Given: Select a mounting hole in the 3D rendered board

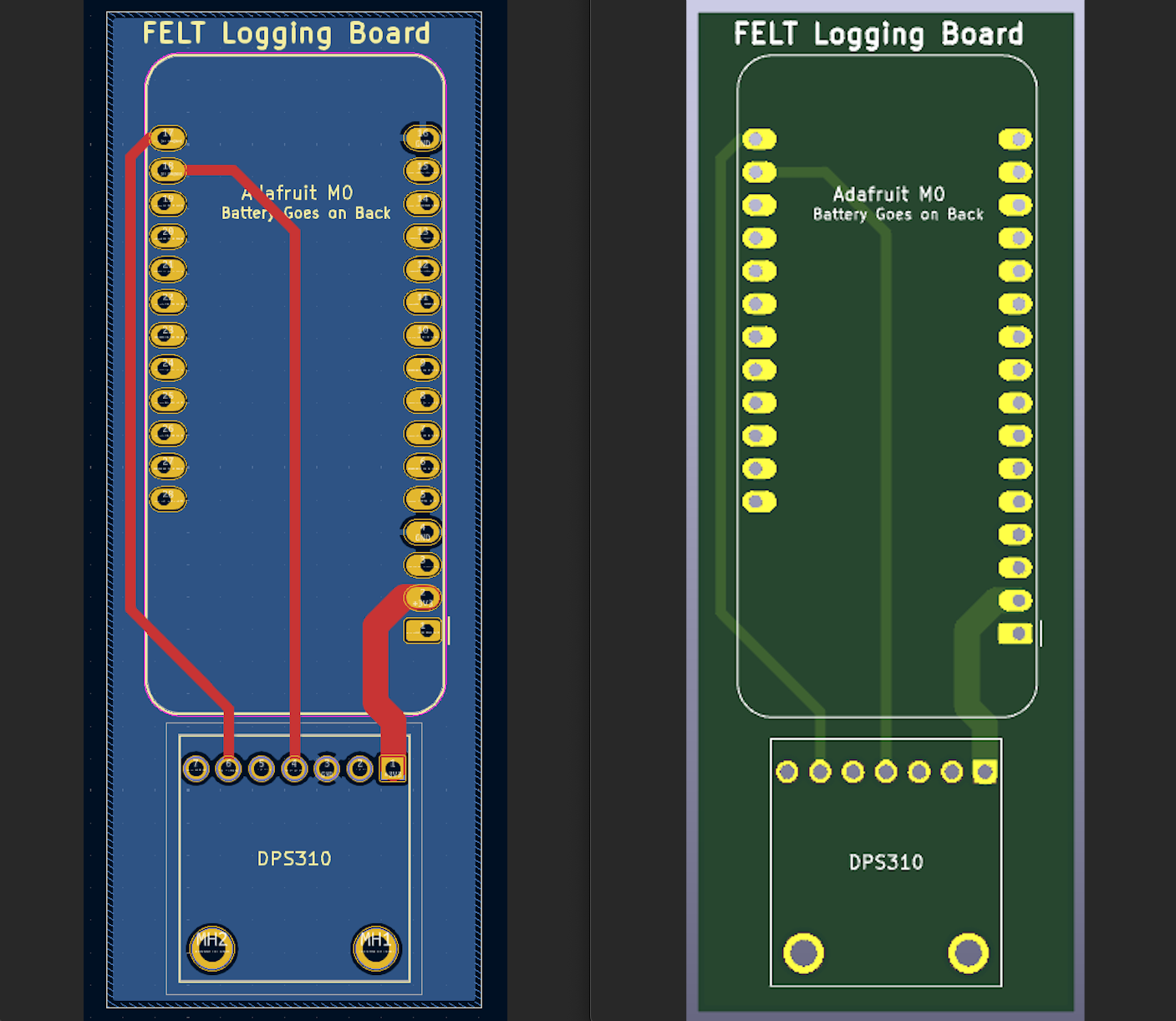Looking at the screenshot, I should (x=803, y=952).
